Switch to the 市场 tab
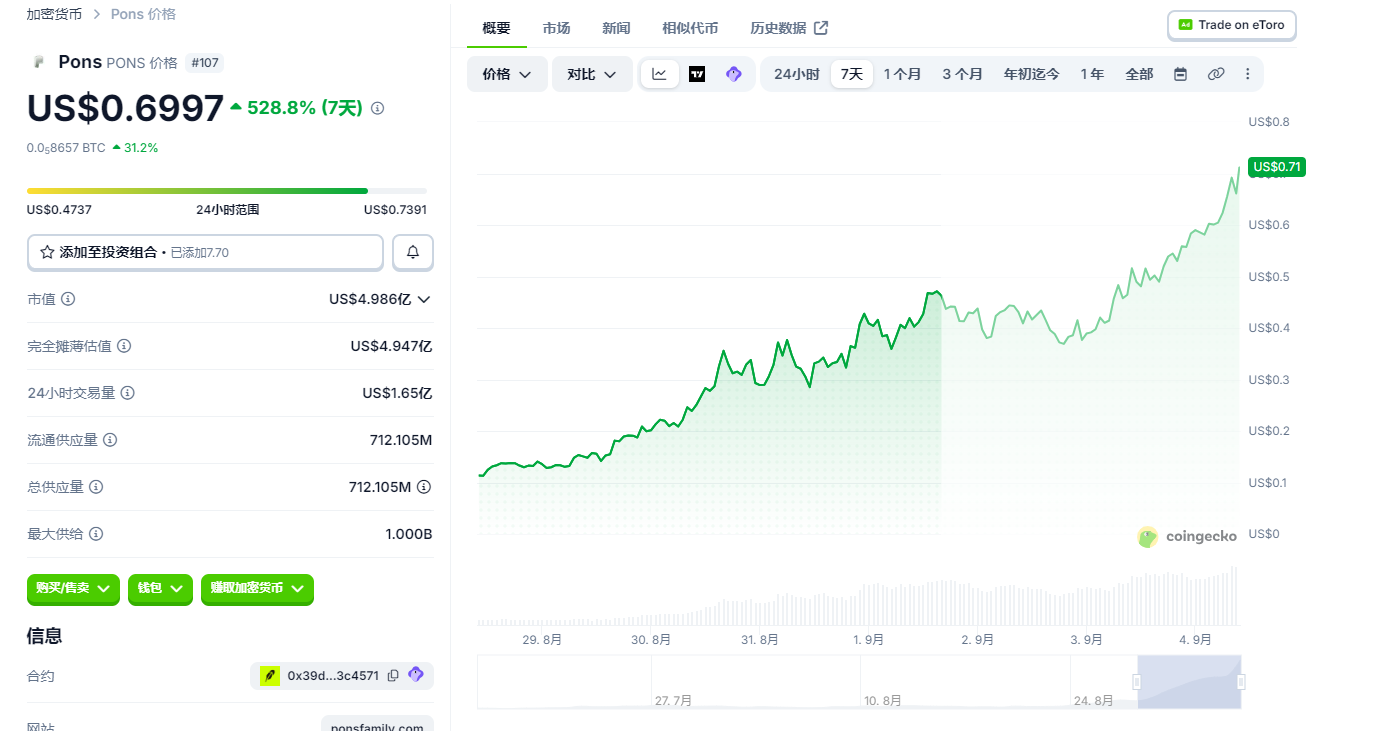 557,28
